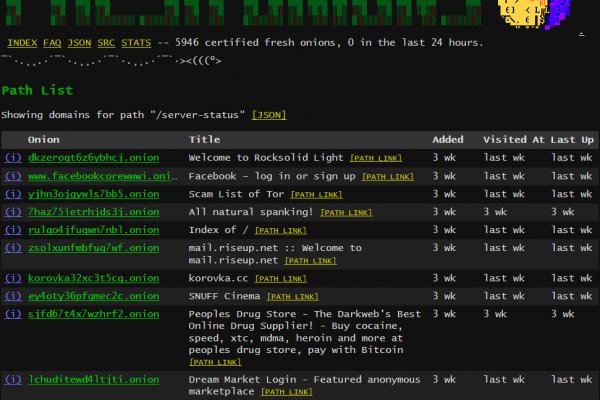
Task: Click info (i) next to rulgo4jfuqwn onion
Action: tap(13, 230)
